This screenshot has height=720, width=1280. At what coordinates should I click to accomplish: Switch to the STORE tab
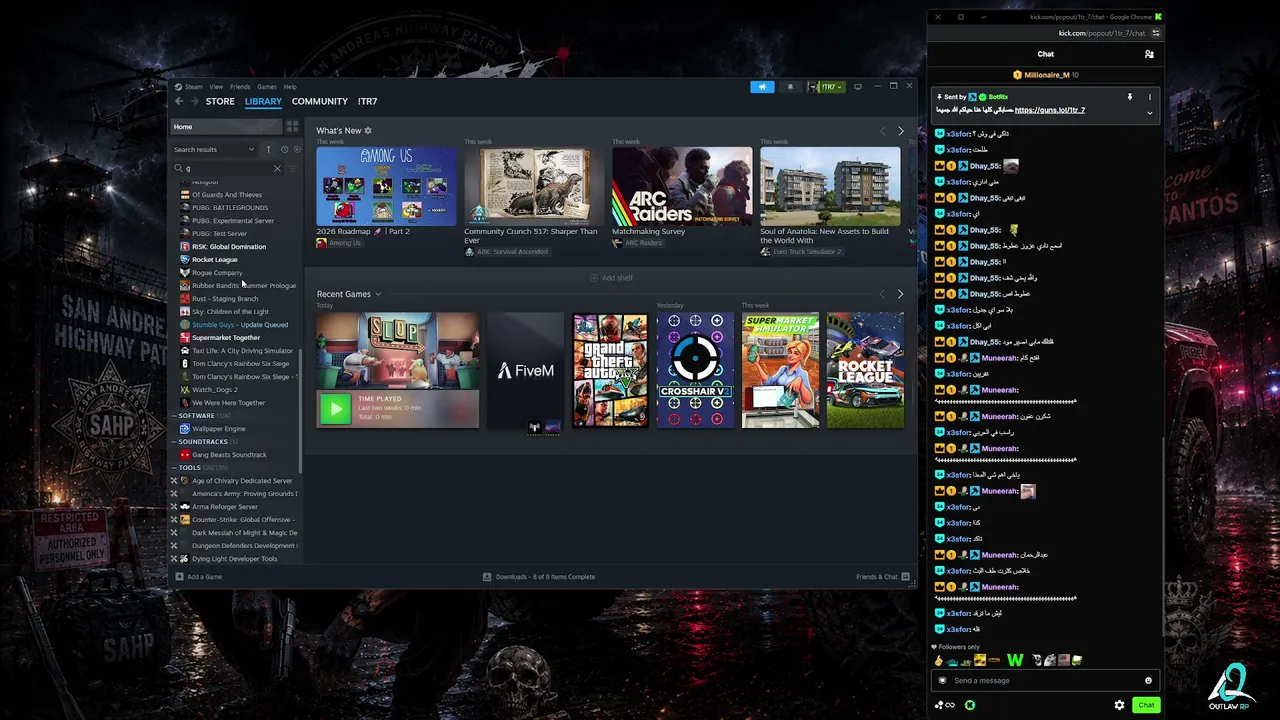click(x=220, y=101)
